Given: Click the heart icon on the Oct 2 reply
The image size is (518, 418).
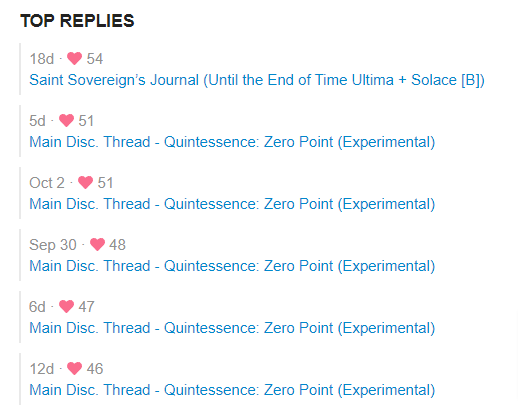Looking at the screenshot, I should pos(85,183).
